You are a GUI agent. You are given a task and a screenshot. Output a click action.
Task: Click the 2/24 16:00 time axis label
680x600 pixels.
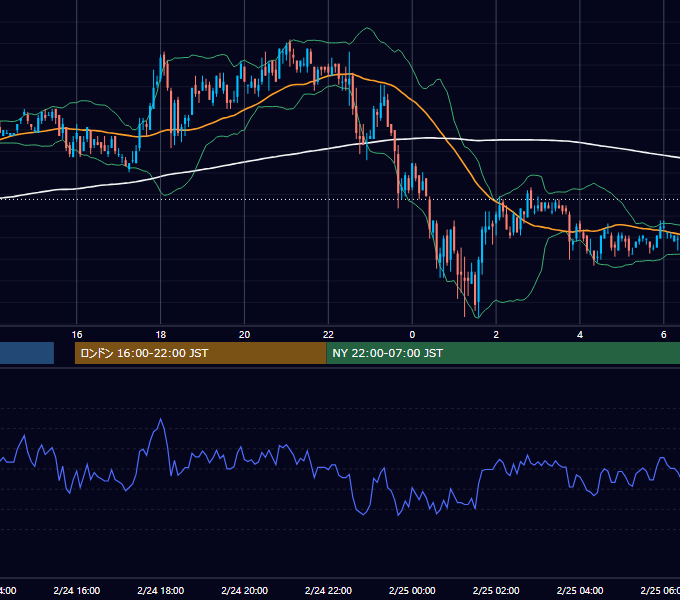77,590
